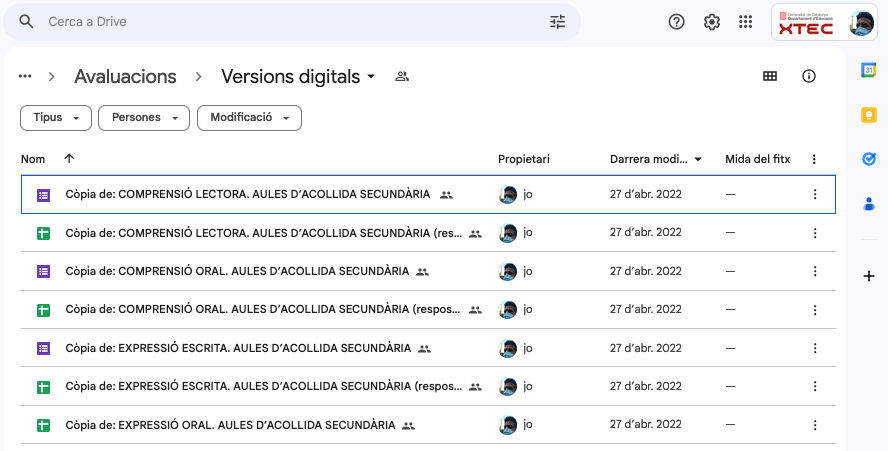Image resolution: width=888 pixels, height=451 pixels.
Task: Open more actions for COMPRENSIÓ ORAL form
Action: (x=814, y=272)
